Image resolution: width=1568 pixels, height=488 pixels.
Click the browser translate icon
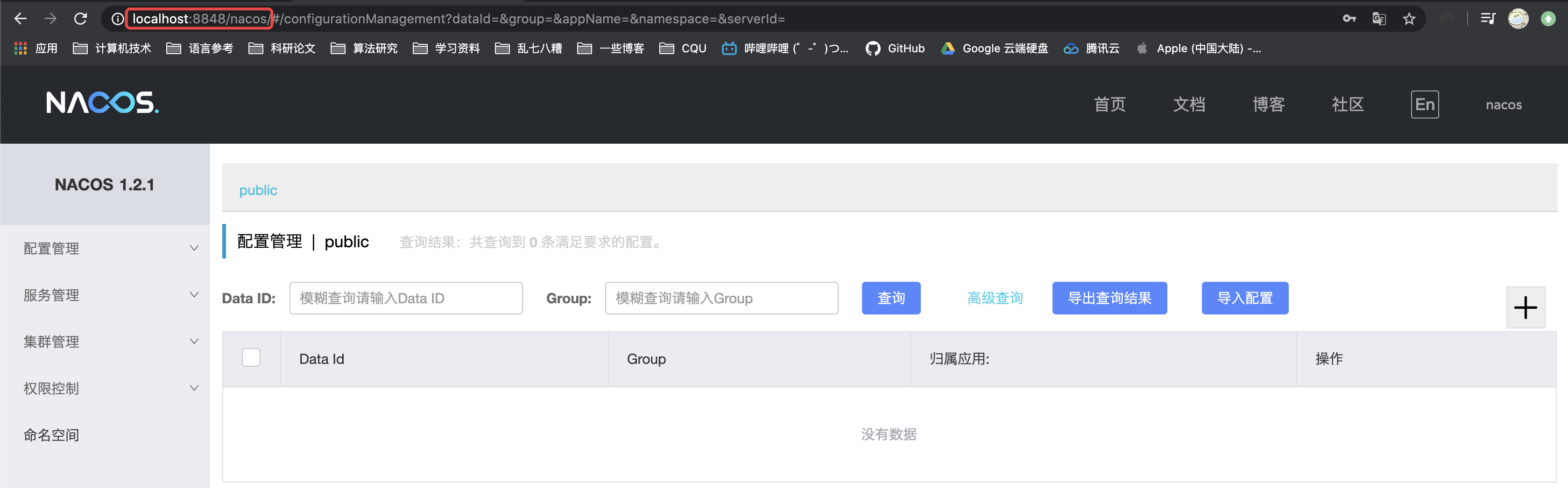[1379, 18]
